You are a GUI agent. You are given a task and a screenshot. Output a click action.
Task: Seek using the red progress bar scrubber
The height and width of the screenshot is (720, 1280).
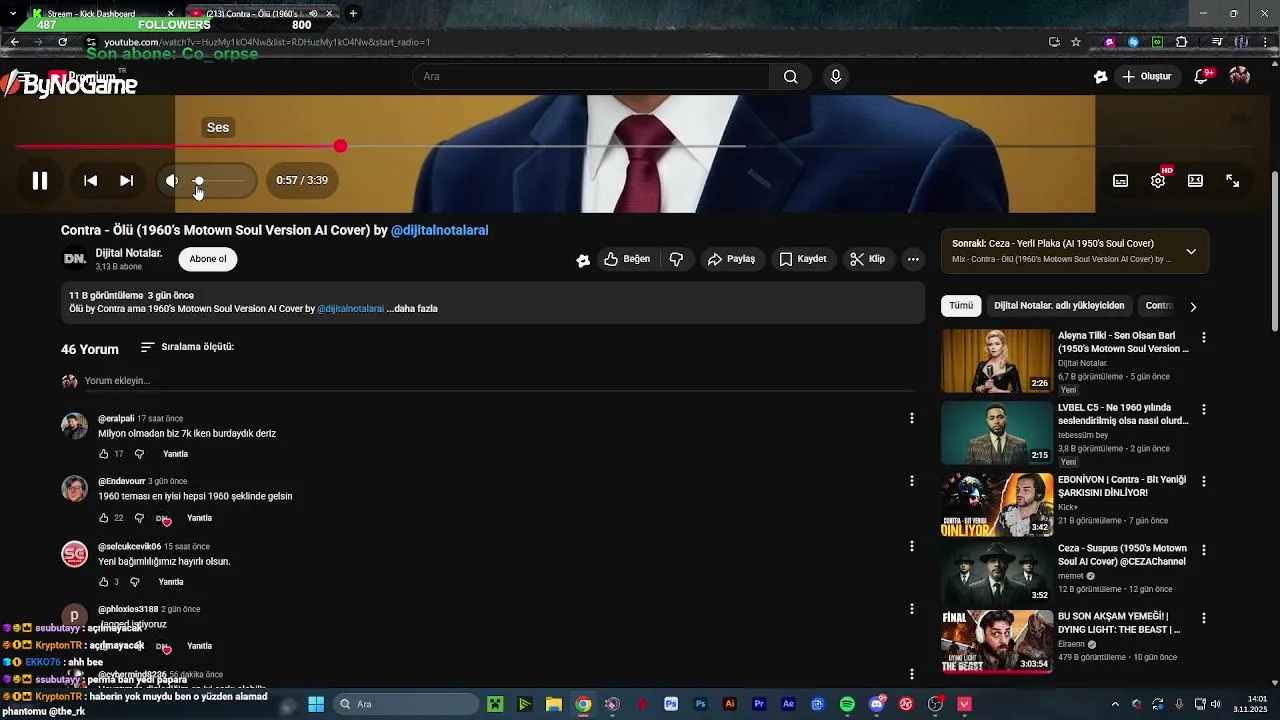point(341,146)
